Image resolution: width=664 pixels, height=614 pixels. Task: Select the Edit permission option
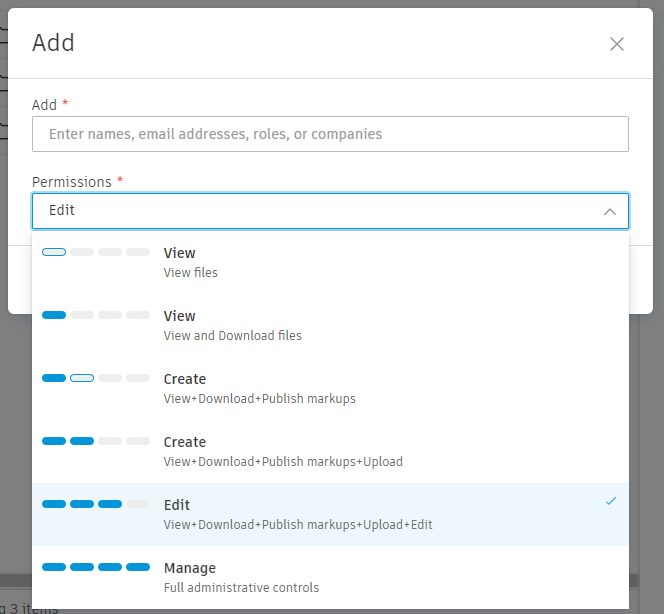330,514
